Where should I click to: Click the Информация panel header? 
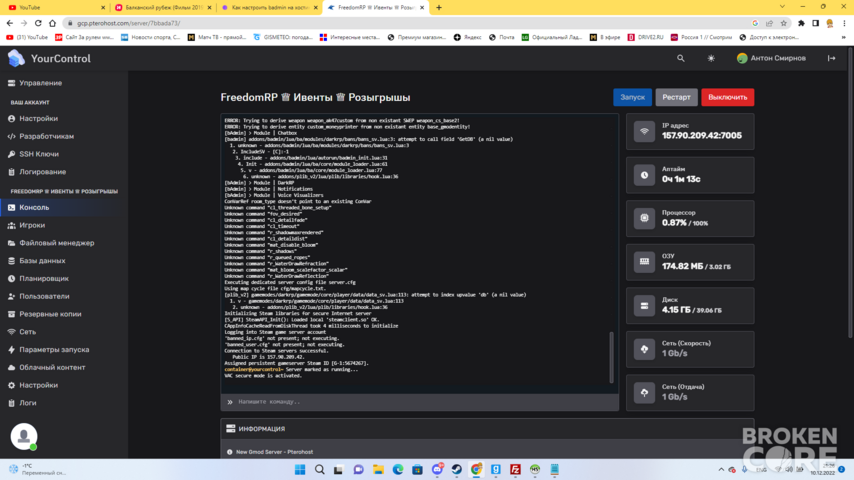click(x=487, y=429)
